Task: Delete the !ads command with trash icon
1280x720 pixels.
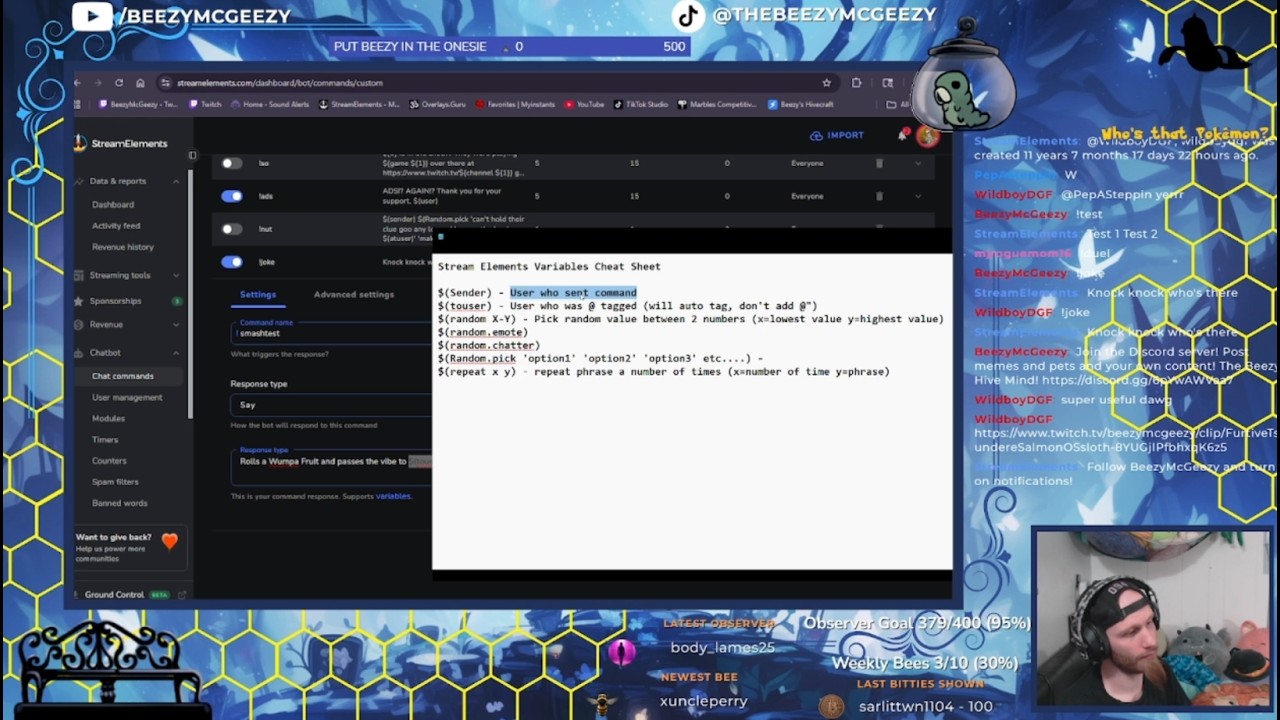Action: click(x=879, y=196)
